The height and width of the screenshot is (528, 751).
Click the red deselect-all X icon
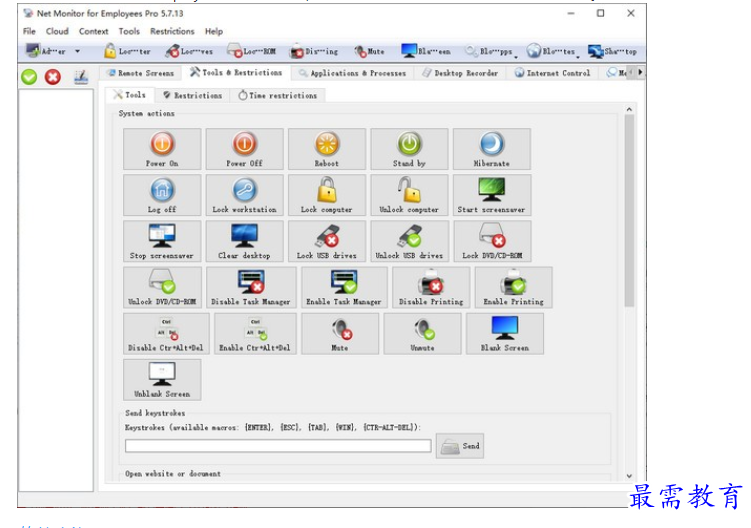(53, 77)
